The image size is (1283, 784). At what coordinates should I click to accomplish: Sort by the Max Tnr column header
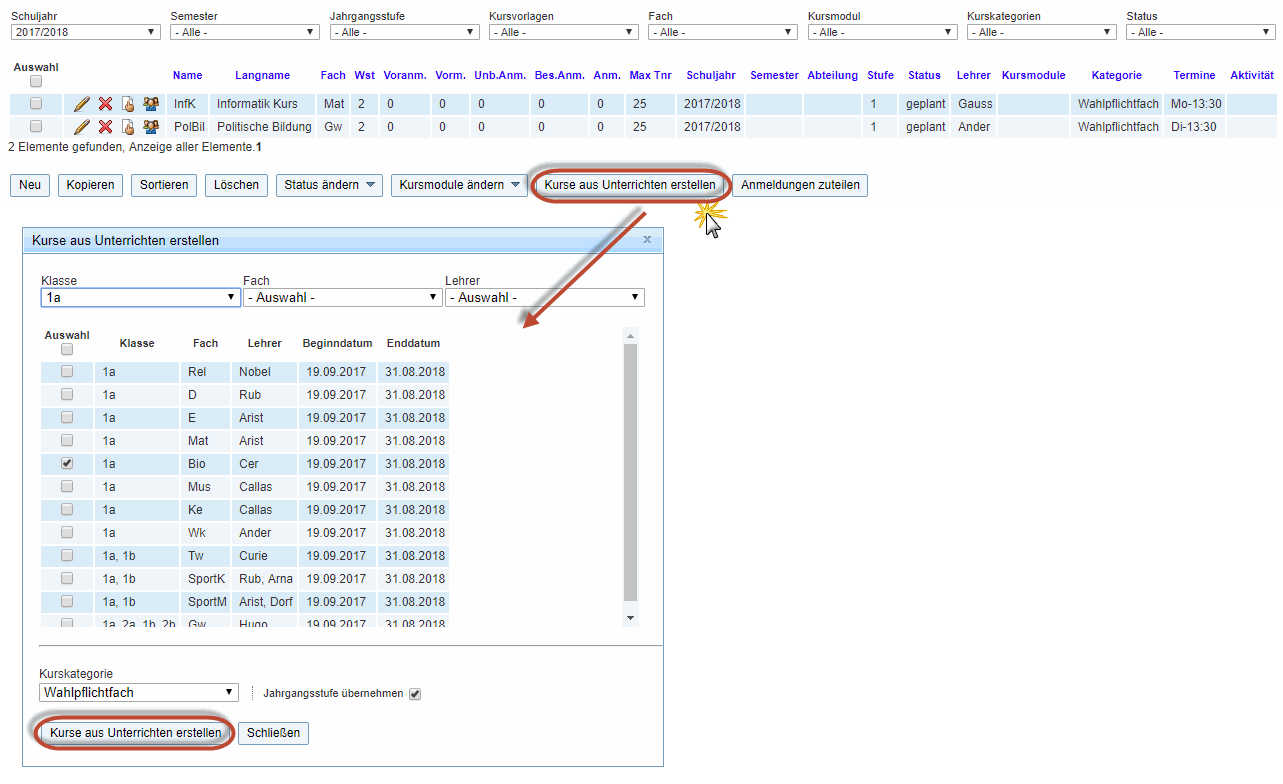650,75
